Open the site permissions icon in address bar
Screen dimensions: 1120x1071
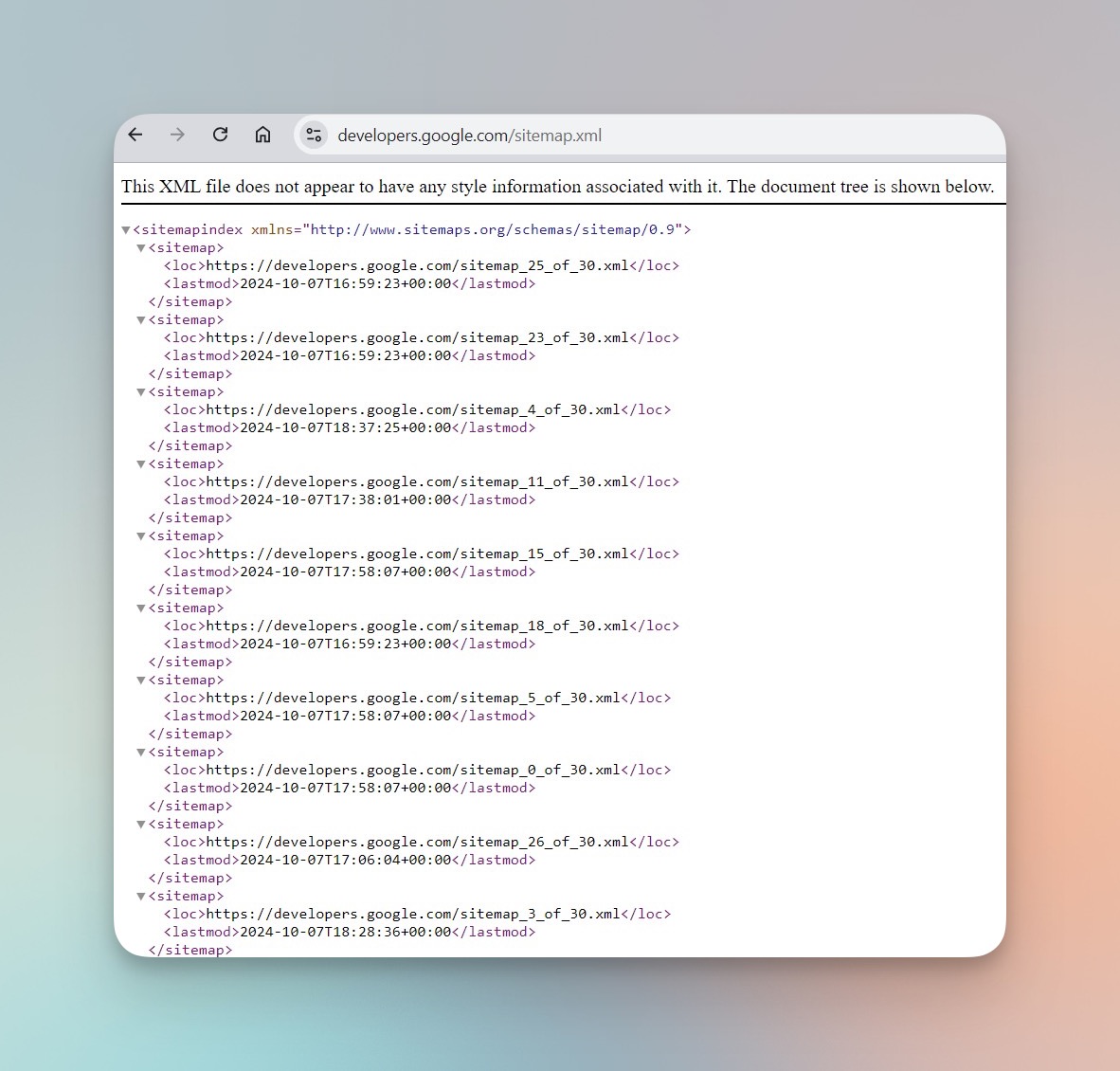[314, 135]
